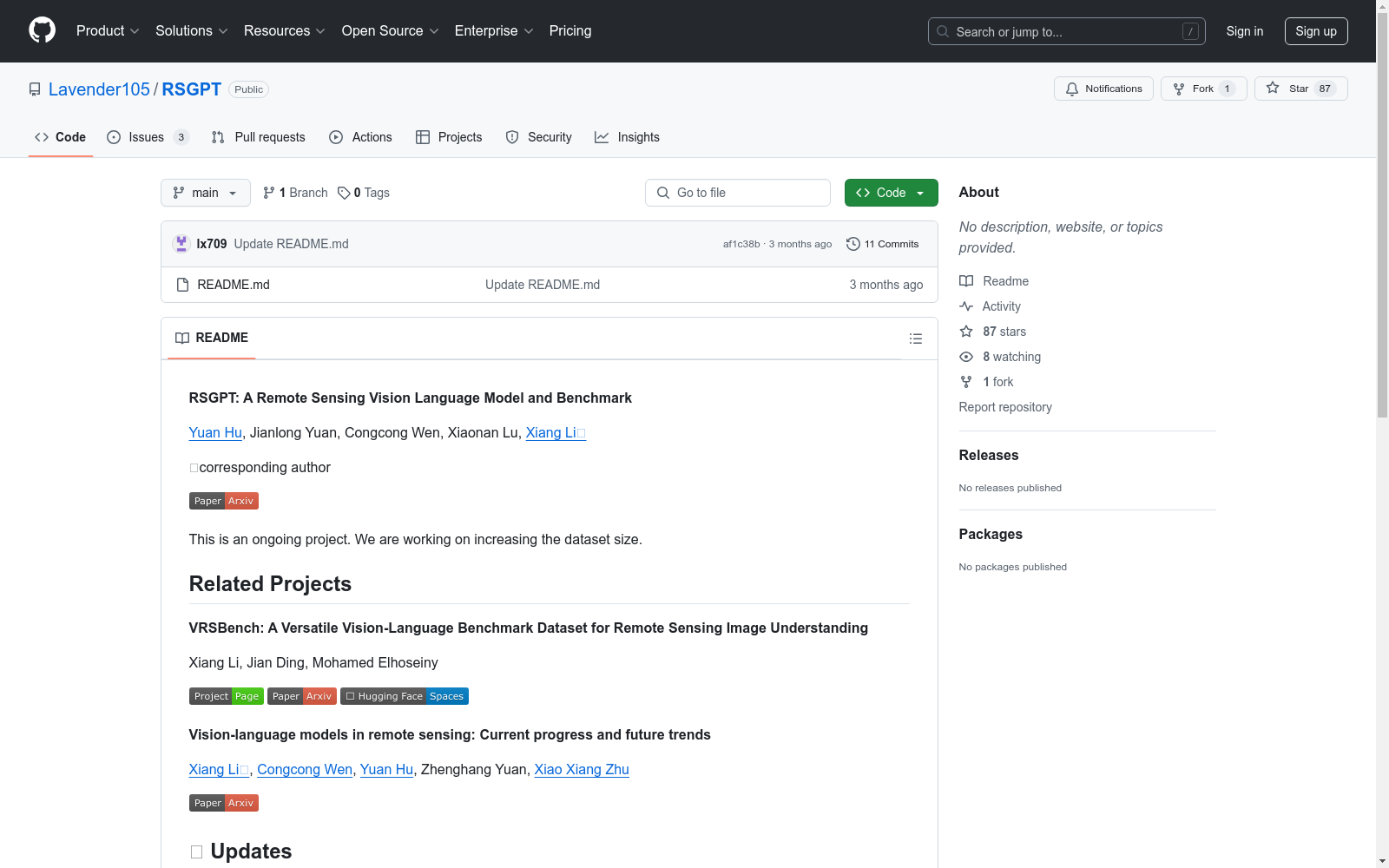Click the Update README.md commit message beside lx709

pos(292,244)
